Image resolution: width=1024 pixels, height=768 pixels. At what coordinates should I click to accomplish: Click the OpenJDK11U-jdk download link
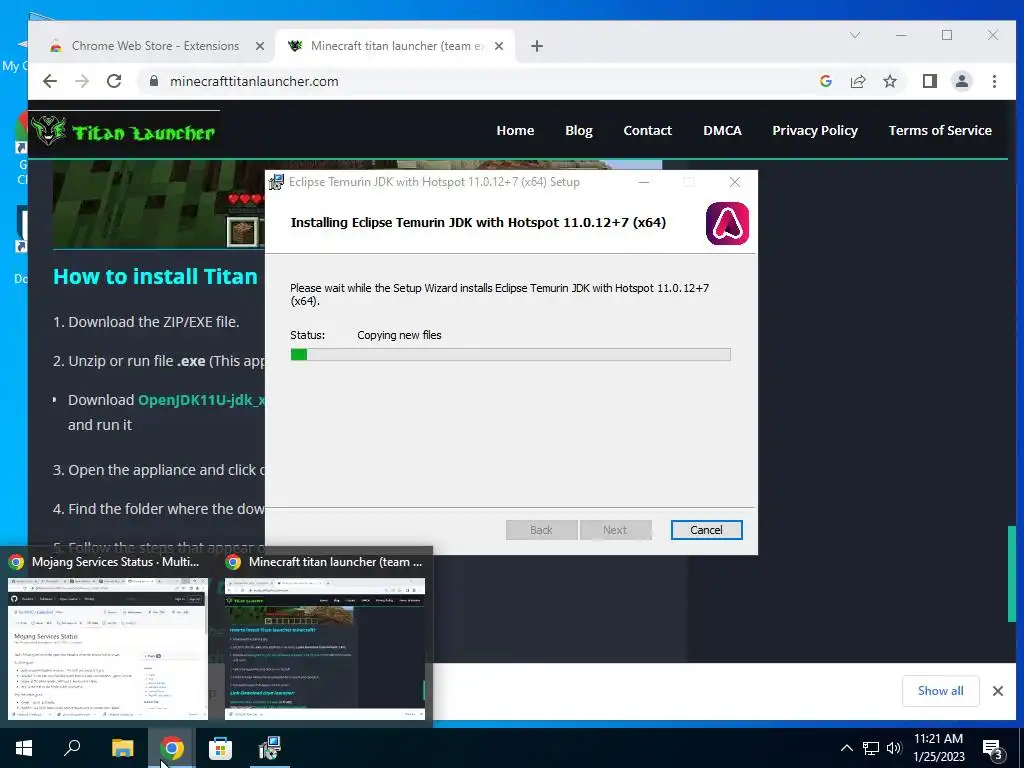click(201, 400)
